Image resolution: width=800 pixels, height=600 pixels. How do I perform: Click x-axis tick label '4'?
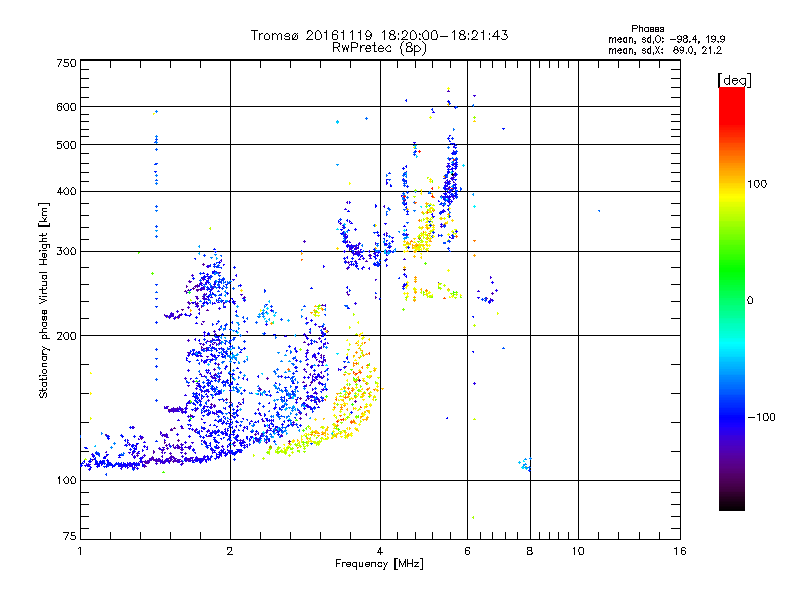(380, 551)
